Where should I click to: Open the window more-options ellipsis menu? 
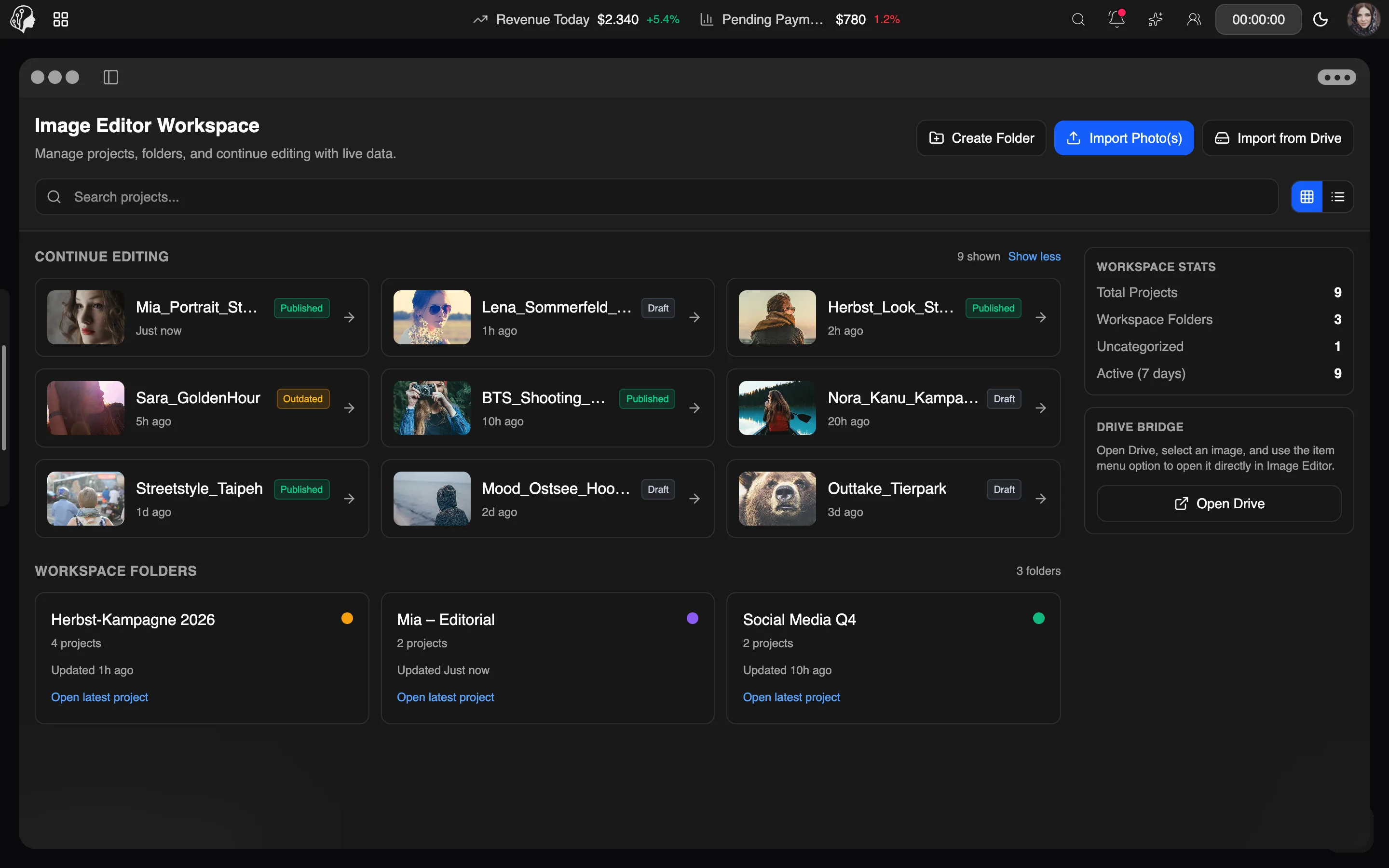coord(1337,77)
